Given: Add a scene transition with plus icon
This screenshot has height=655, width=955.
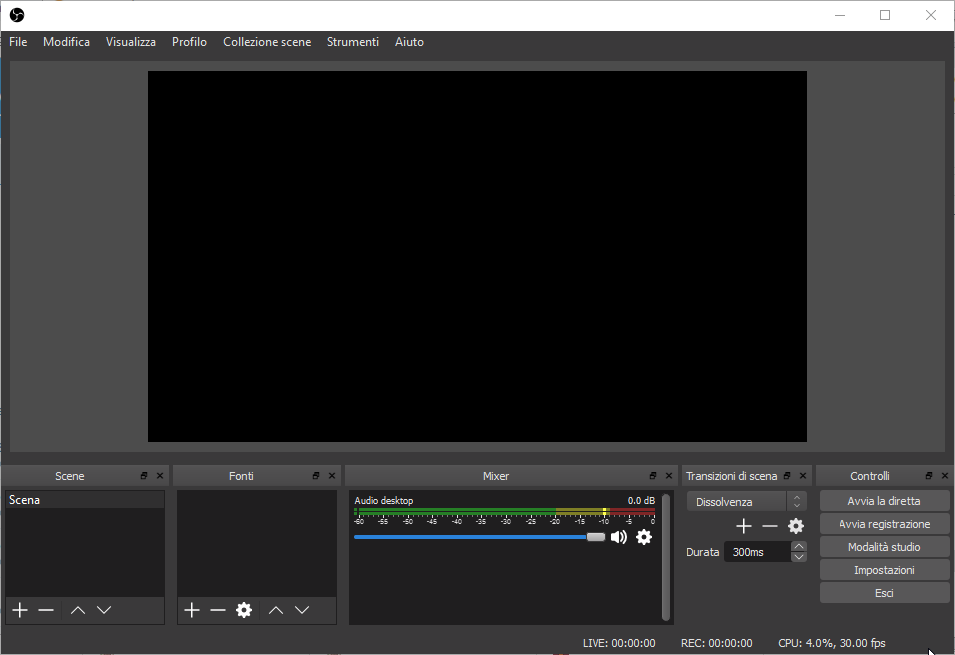Looking at the screenshot, I should 744,526.
